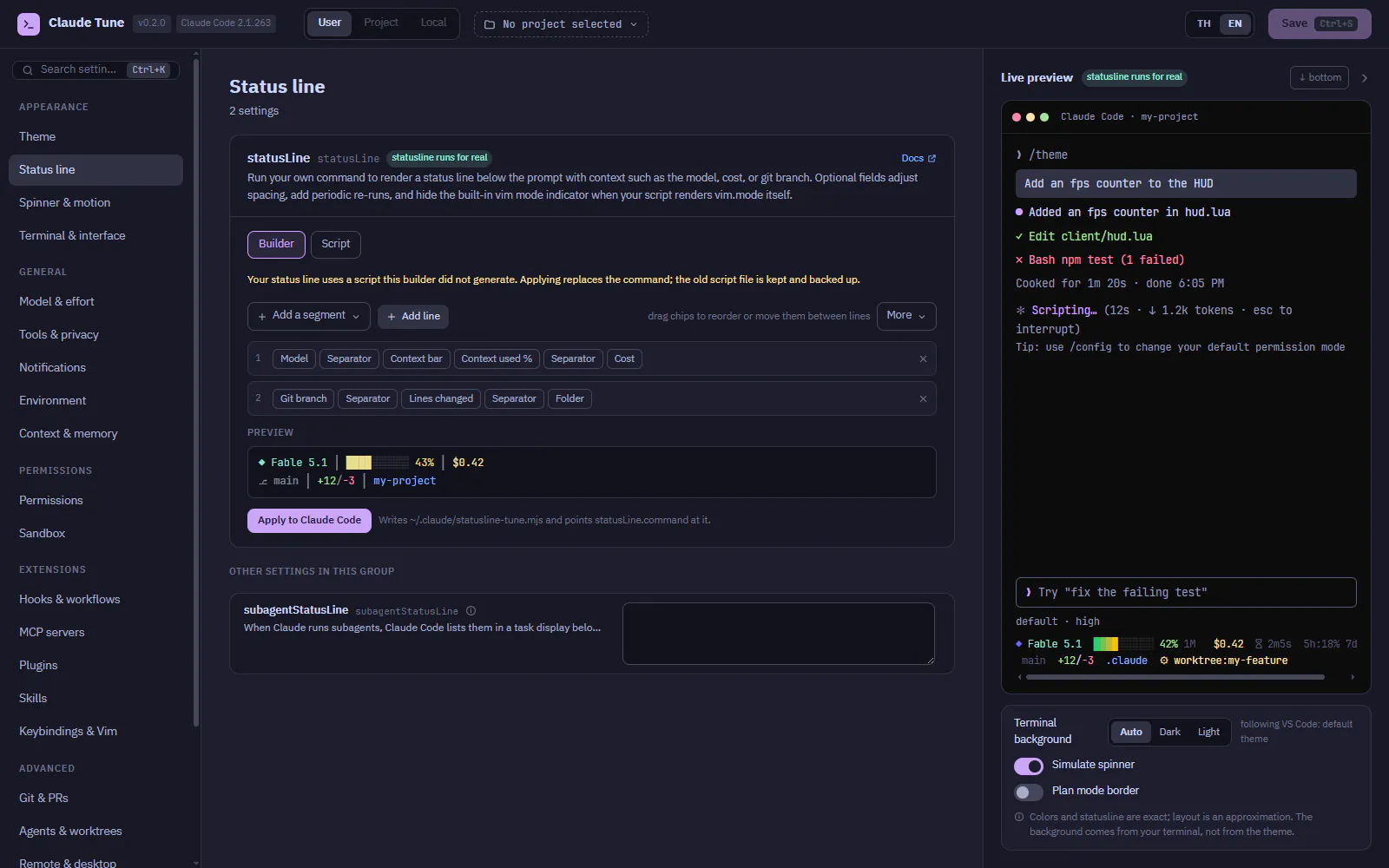Image resolution: width=1389 pixels, height=868 pixels.
Task: Click the info icon beside subagentStatusLine
Action: tap(471, 611)
